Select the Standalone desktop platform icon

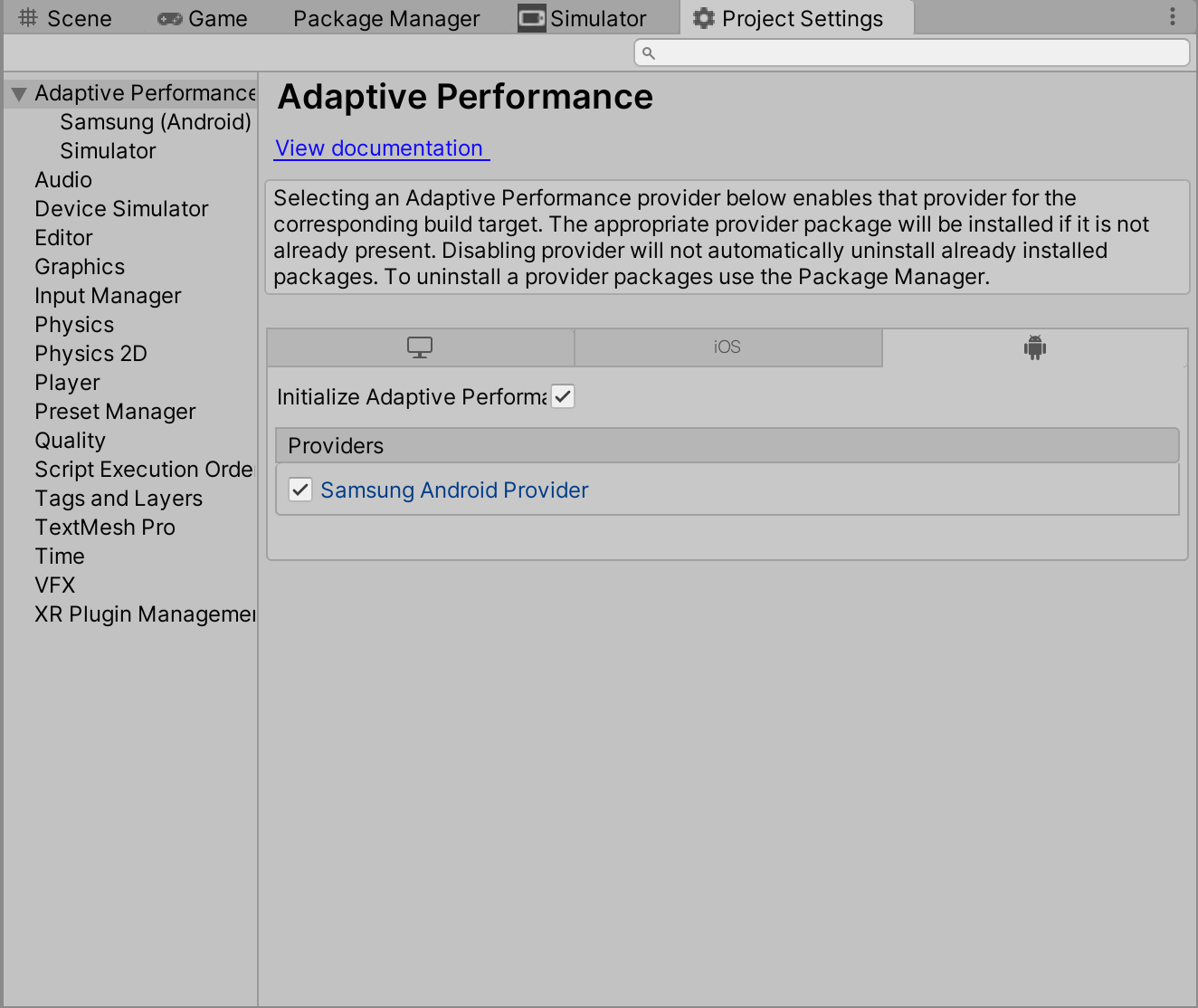pyautogui.click(x=420, y=347)
